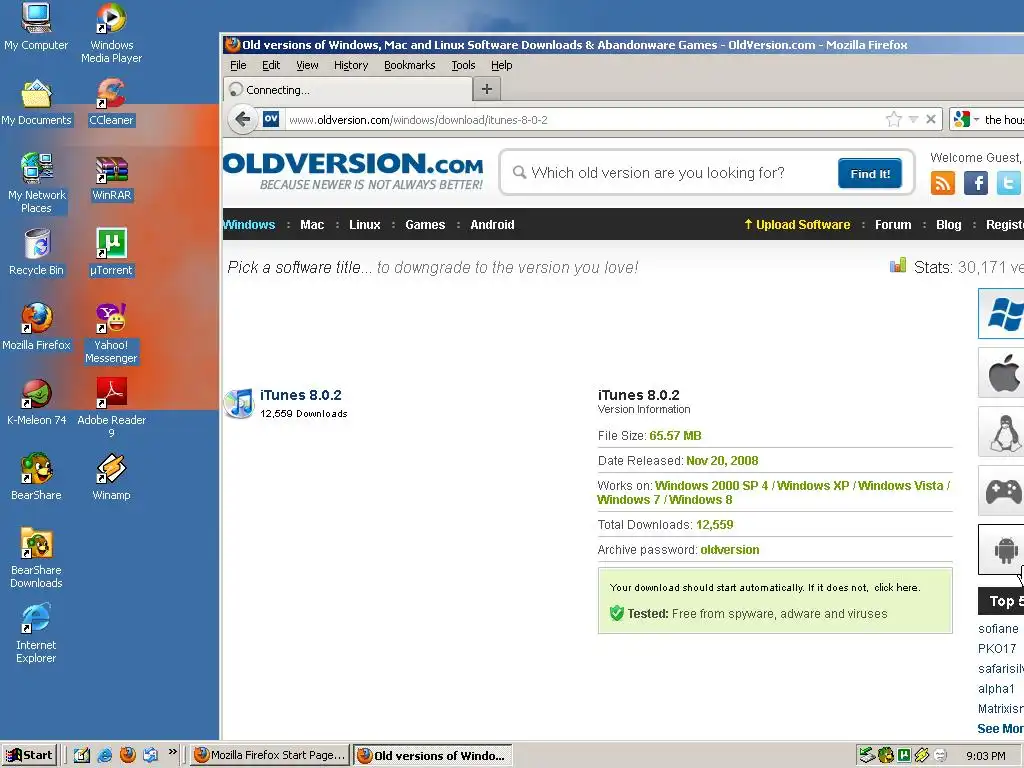Open the Android category link

tap(492, 225)
